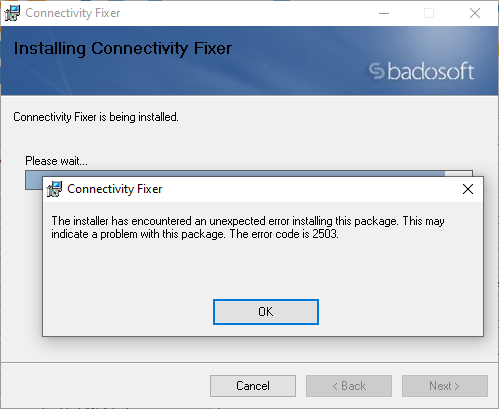Click the "Please wait..." label
Screen dimensions: 499x409
[x=56, y=161]
